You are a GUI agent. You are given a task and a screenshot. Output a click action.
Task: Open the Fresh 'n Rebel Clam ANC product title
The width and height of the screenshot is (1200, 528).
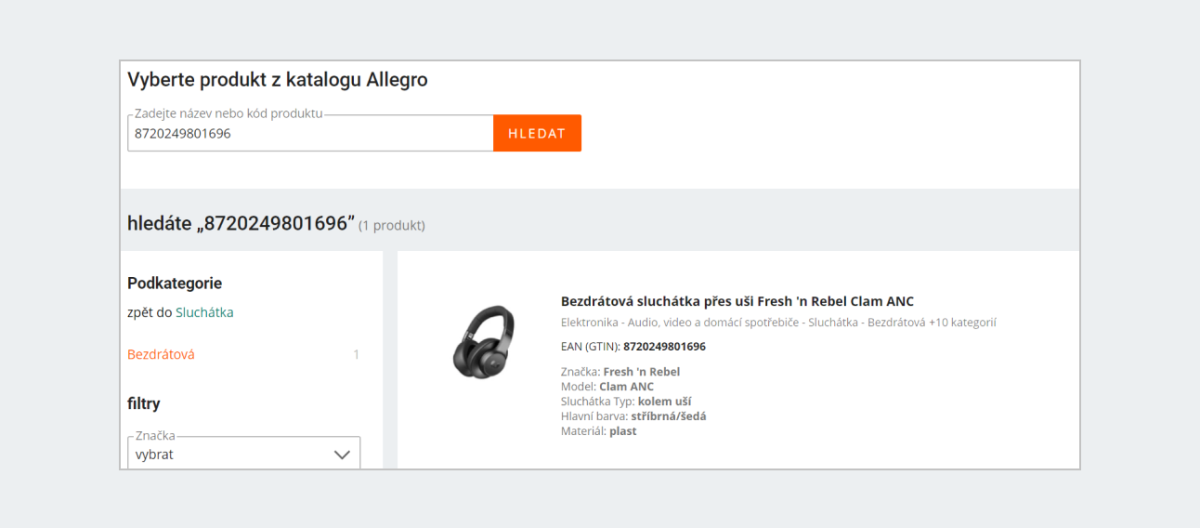click(737, 301)
